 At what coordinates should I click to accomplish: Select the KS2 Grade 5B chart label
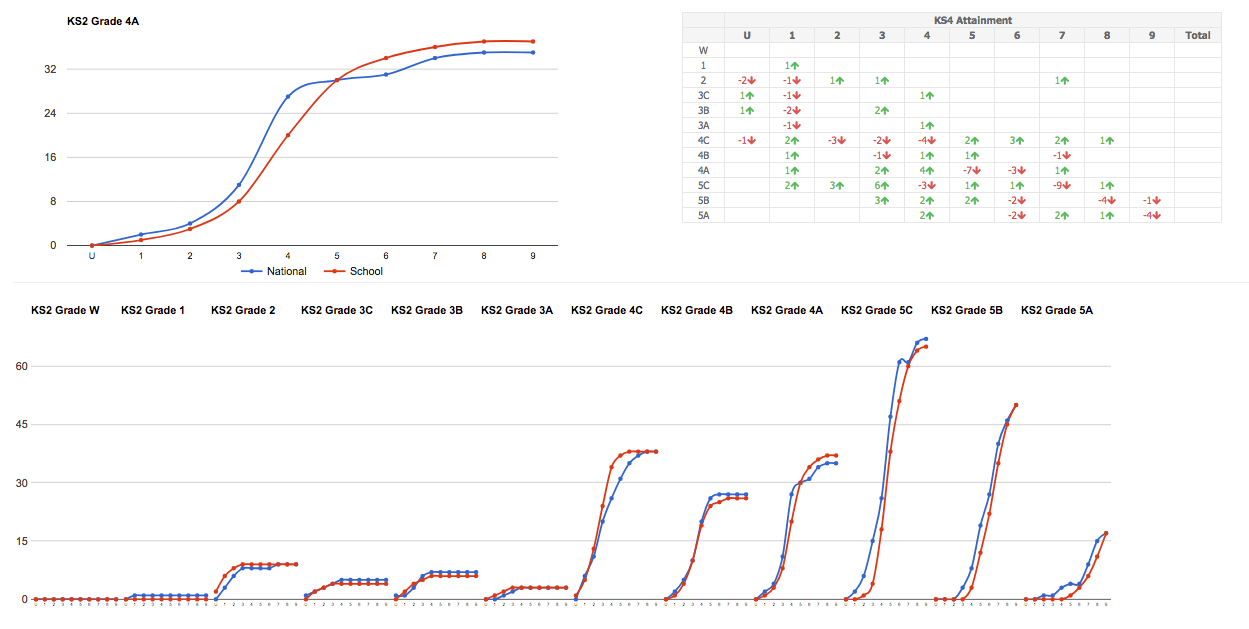coord(966,310)
